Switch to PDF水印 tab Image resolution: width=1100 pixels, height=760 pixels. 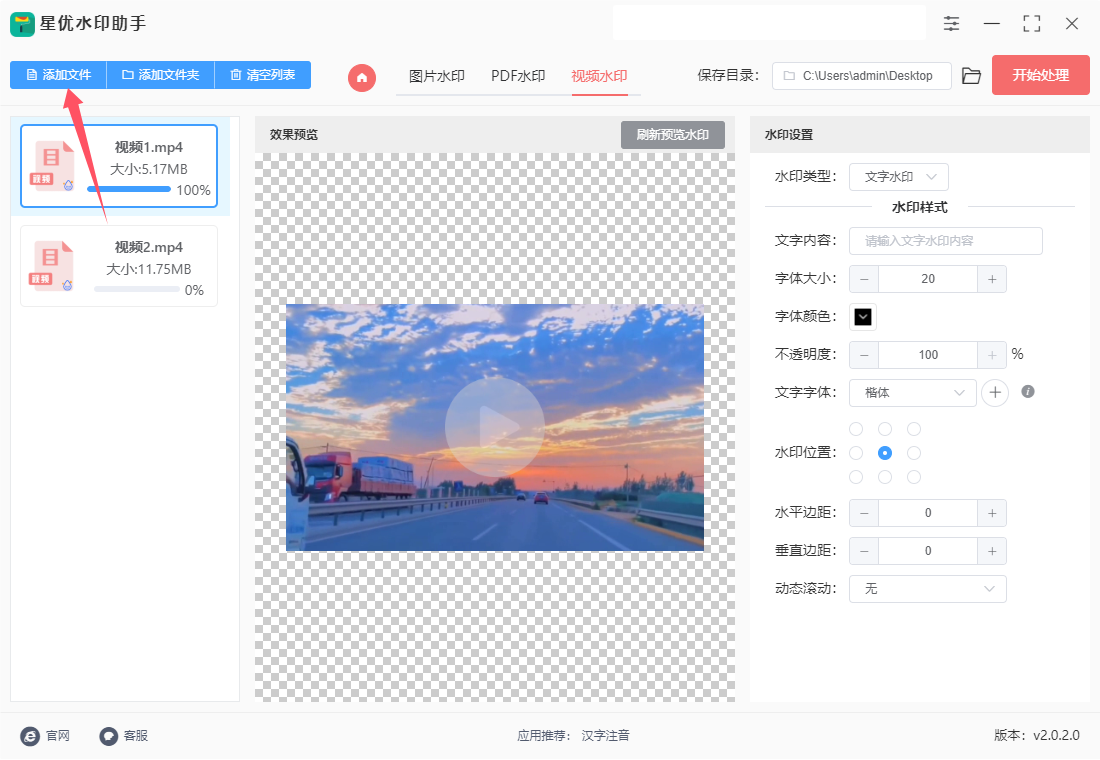pos(518,76)
